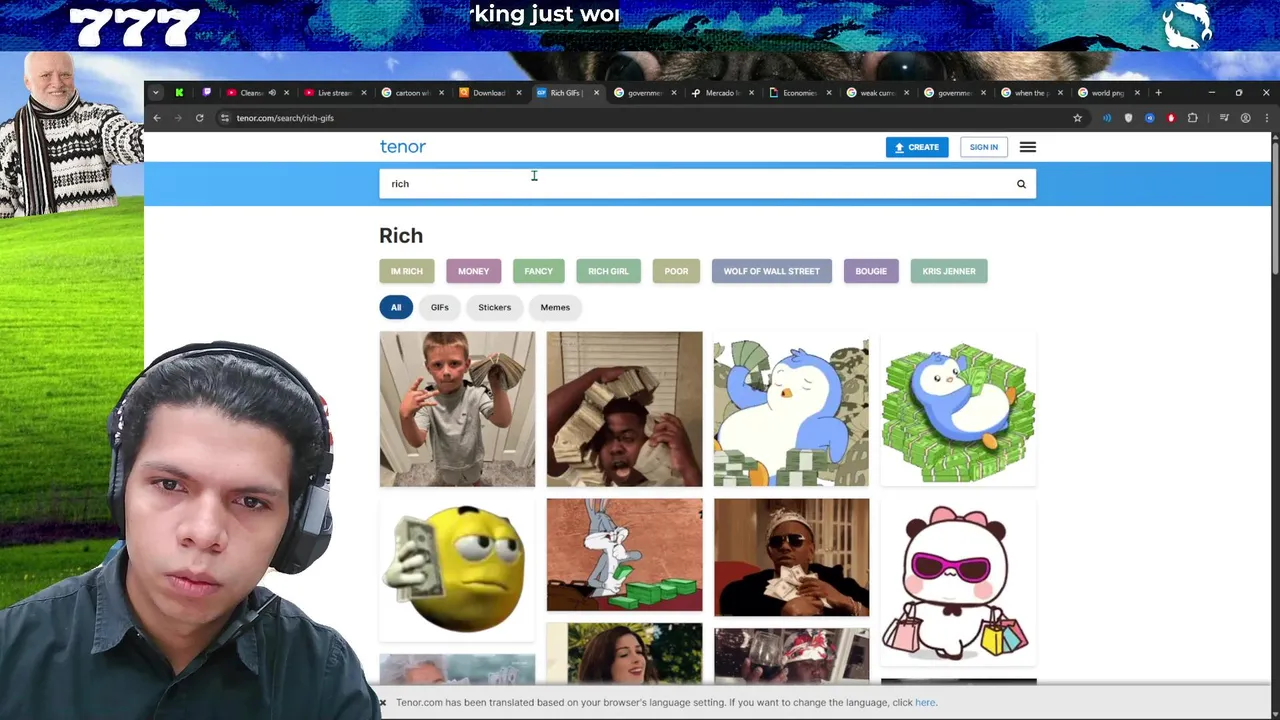
Task: Open the tab search dropdown chevron
Action: (x=156, y=93)
